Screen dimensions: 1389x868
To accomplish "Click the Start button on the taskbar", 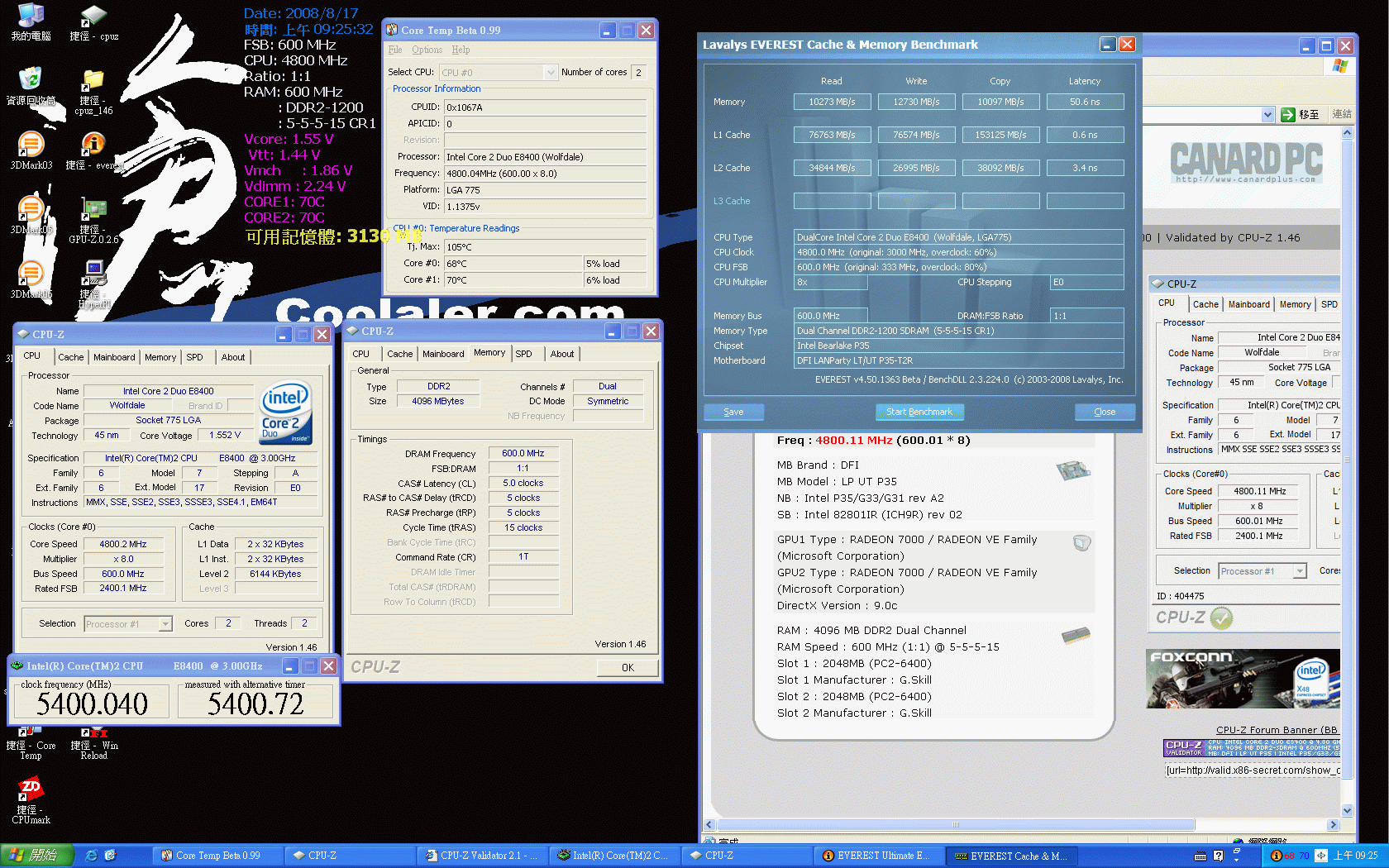I will pyautogui.click(x=37, y=856).
